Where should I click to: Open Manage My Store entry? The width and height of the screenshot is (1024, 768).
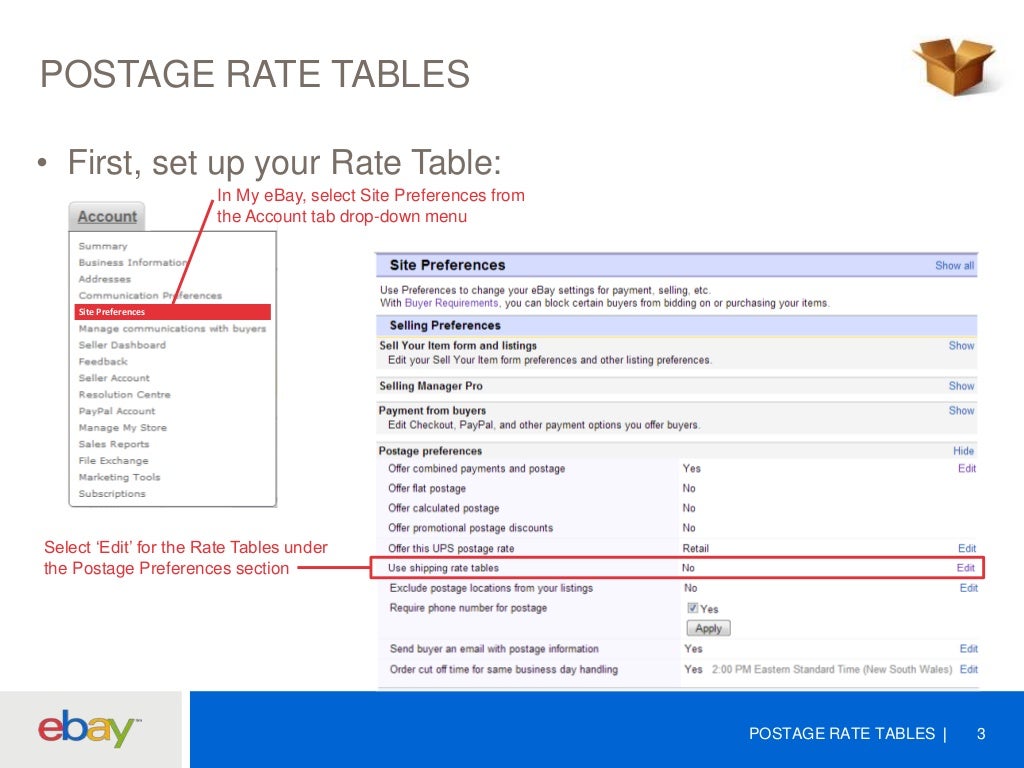(123, 427)
